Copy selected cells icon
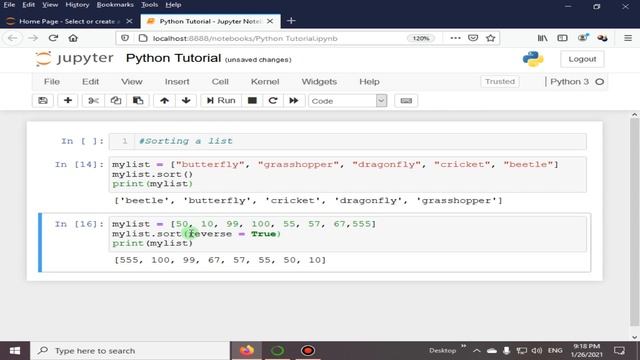Screen dimensions: 640x360 116,101
